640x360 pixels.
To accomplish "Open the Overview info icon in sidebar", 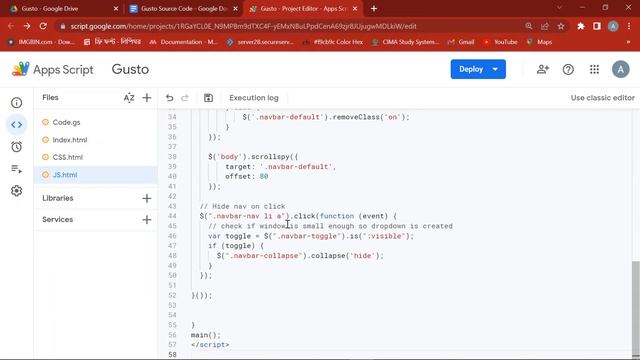I will point(16,103).
